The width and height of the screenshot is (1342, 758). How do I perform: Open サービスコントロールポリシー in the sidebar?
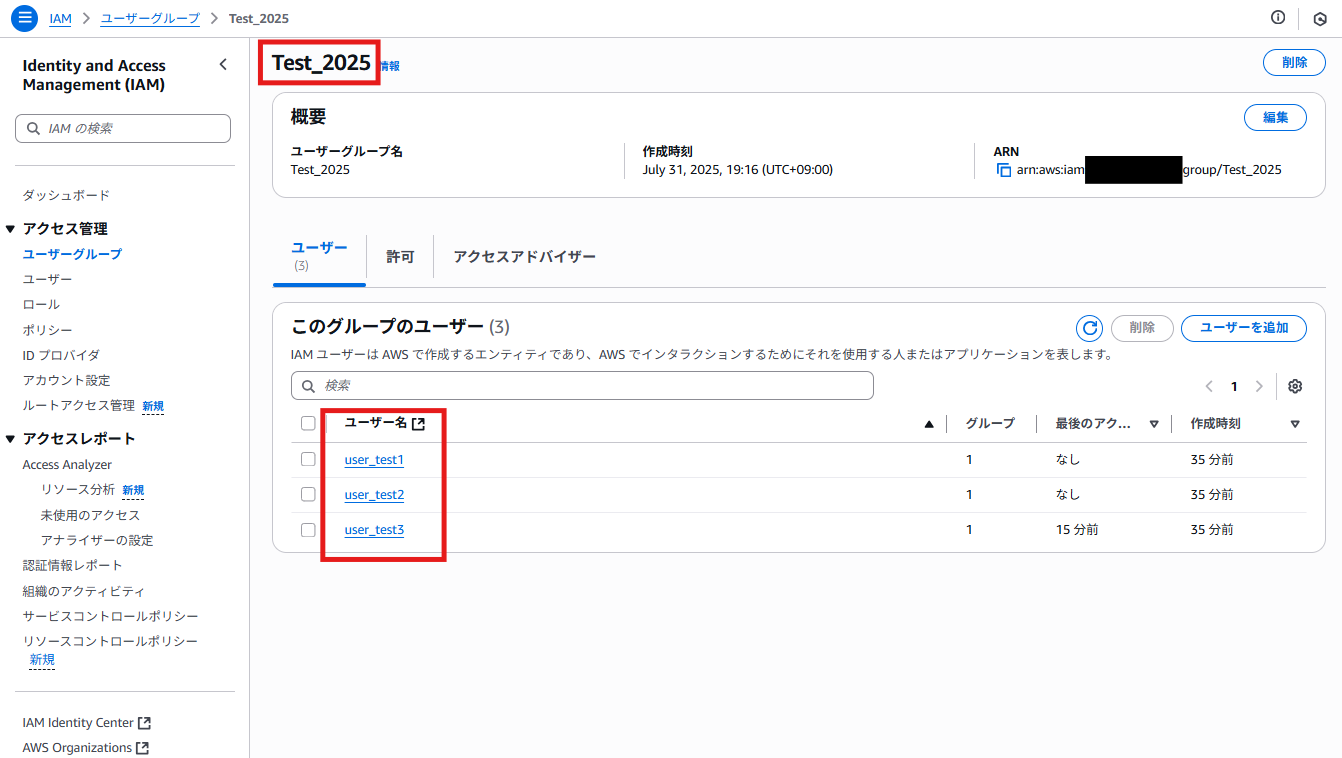(x=110, y=616)
